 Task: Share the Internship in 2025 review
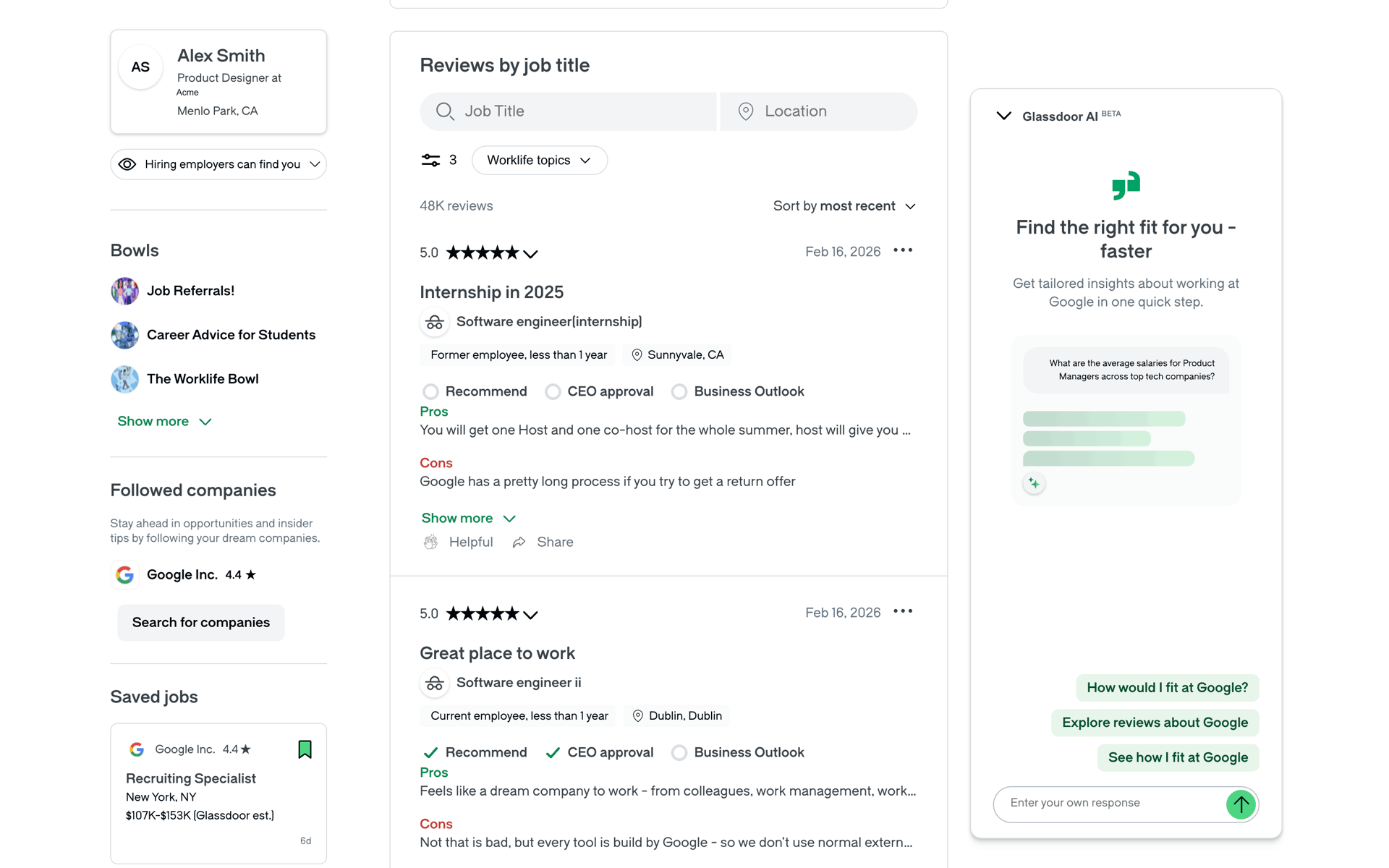point(543,542)
